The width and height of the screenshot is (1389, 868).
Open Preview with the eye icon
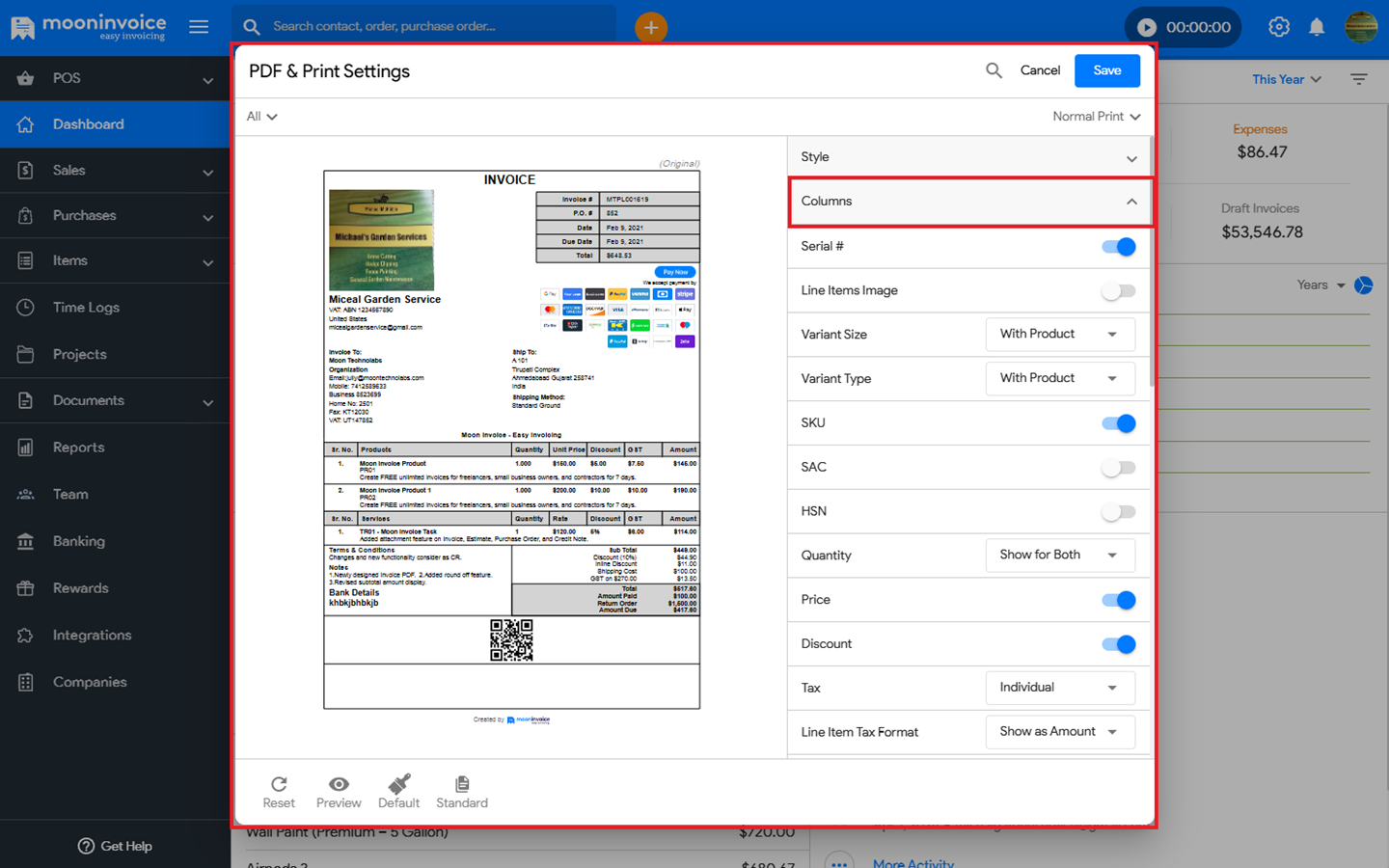point(339,784)
